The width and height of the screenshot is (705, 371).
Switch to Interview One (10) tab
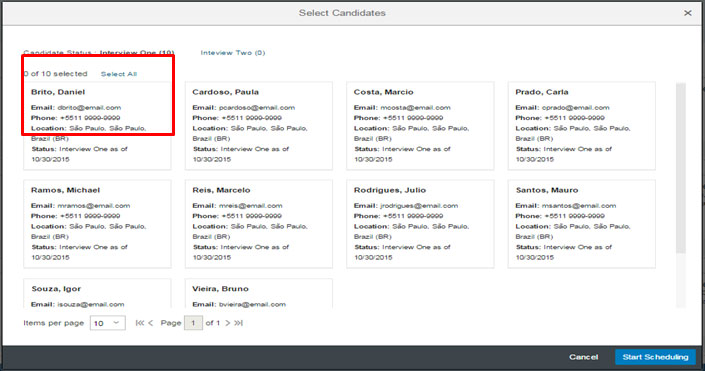(x=137, y=53)
